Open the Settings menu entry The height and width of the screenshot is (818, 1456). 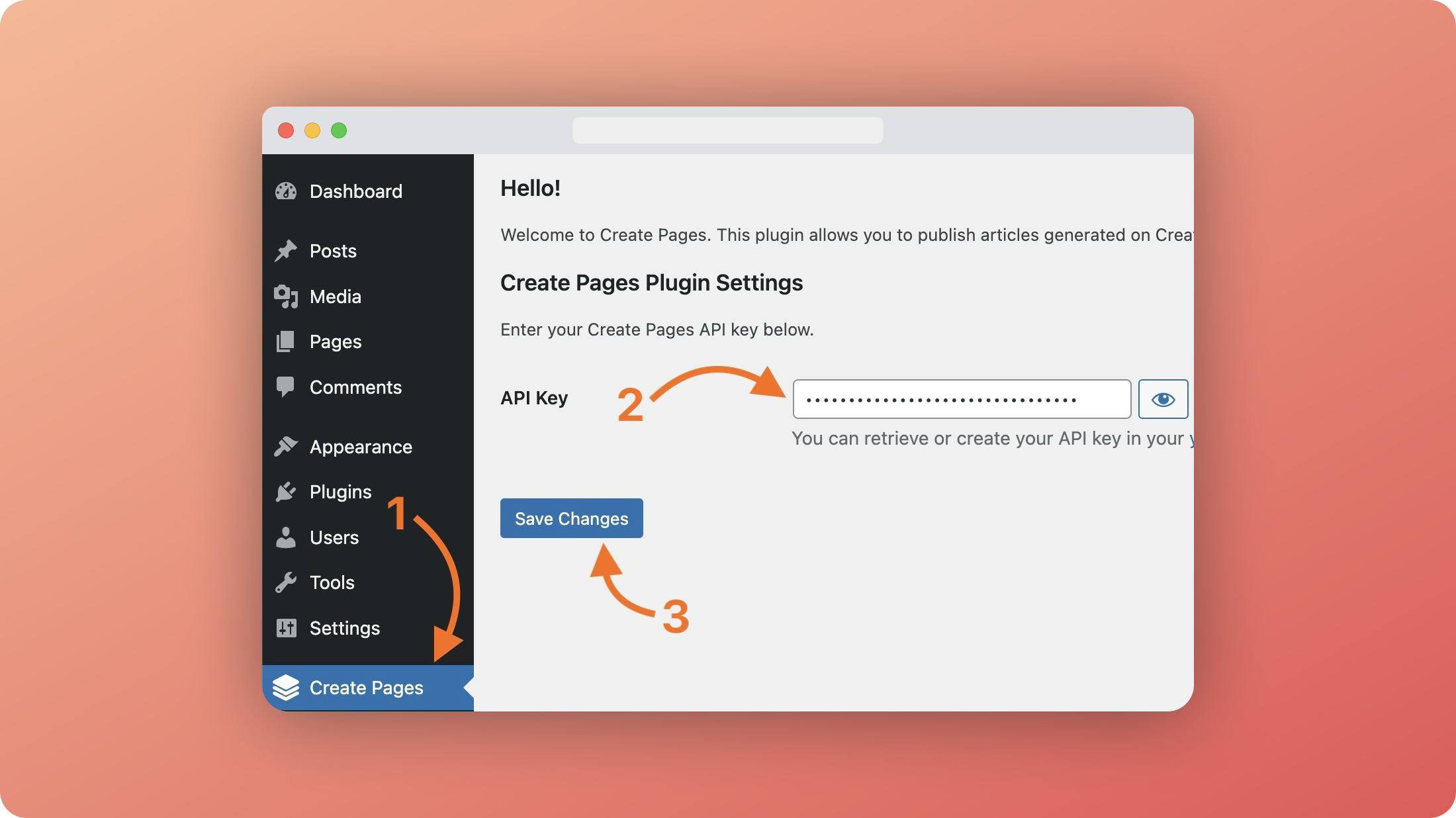pos(344,628)
